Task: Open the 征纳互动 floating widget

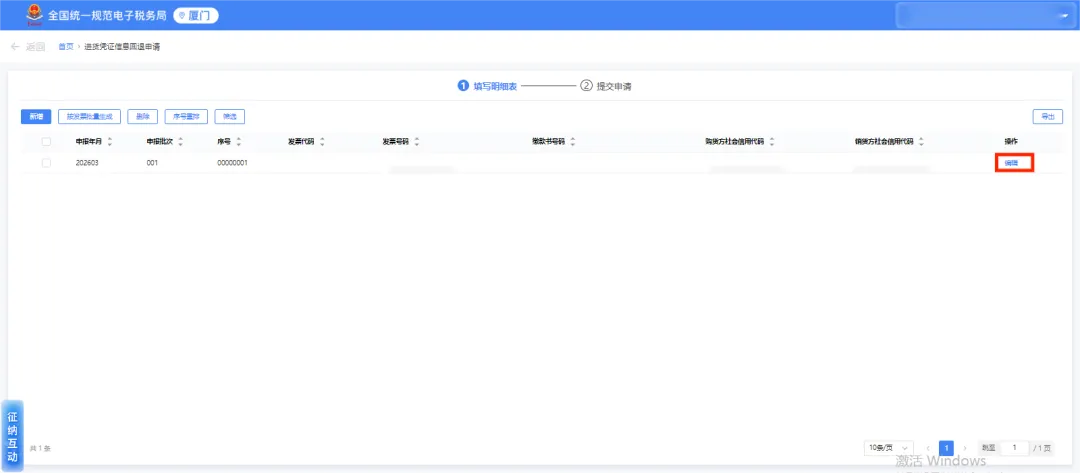Action: click(12, 436)
